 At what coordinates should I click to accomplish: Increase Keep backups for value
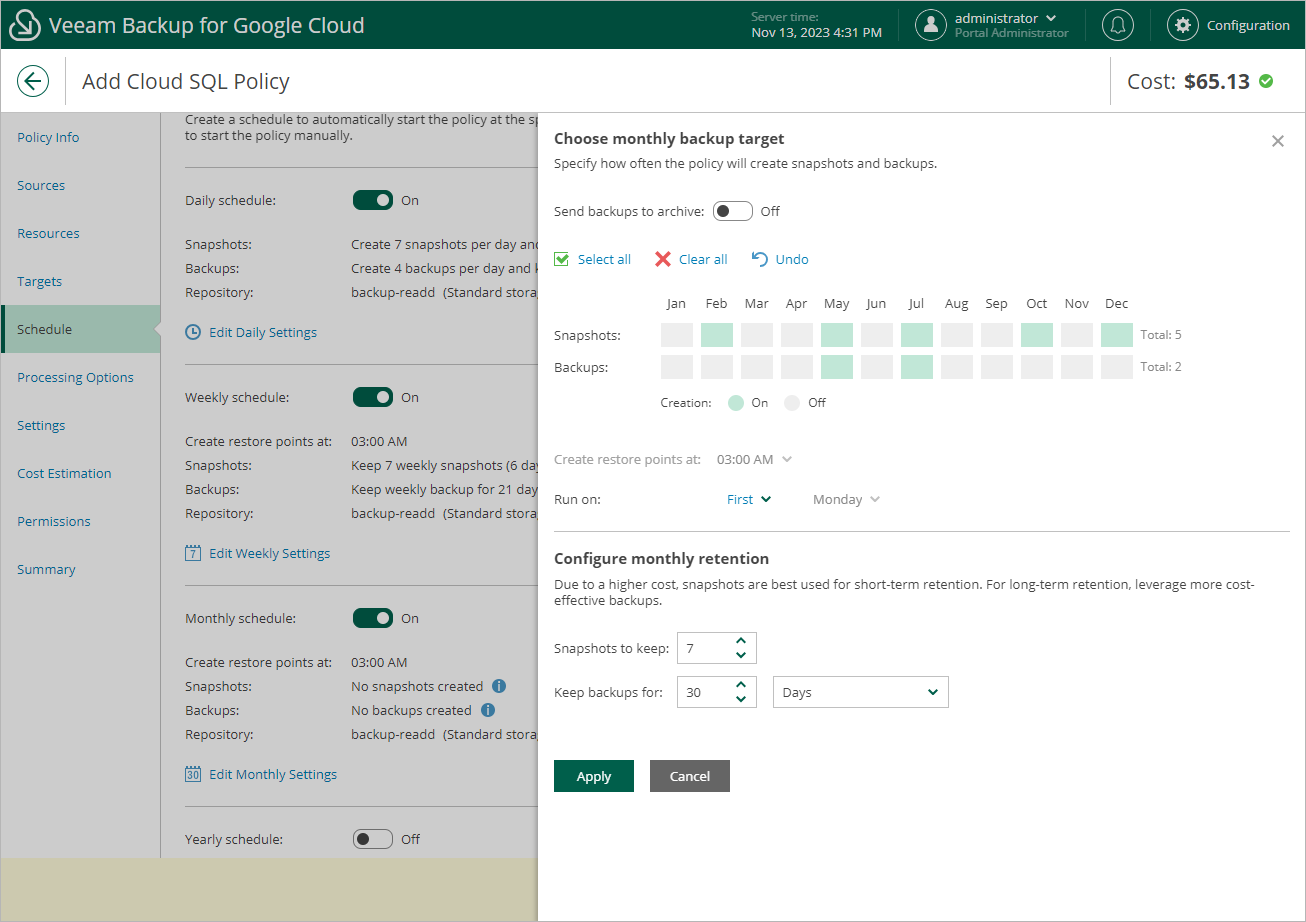[741, 685]
